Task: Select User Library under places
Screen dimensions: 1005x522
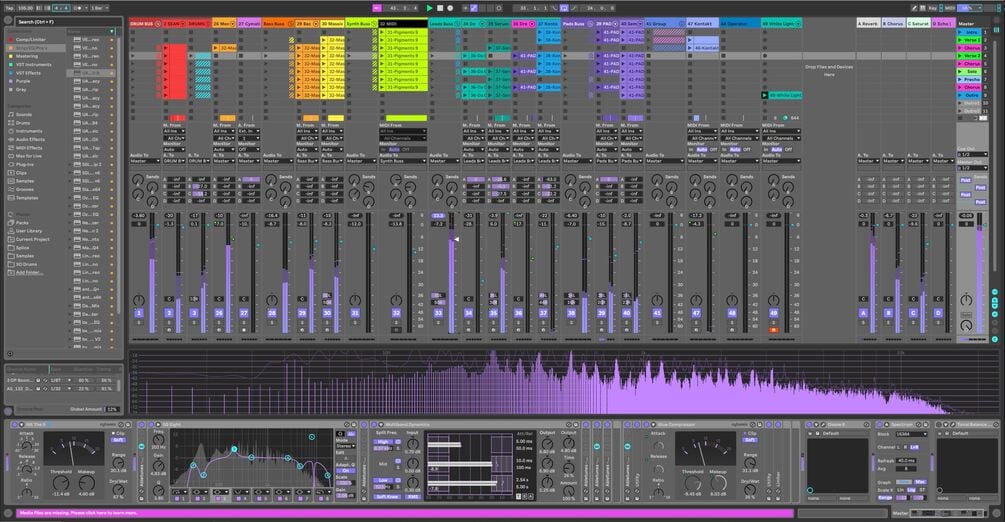Action: pos(29,231)
